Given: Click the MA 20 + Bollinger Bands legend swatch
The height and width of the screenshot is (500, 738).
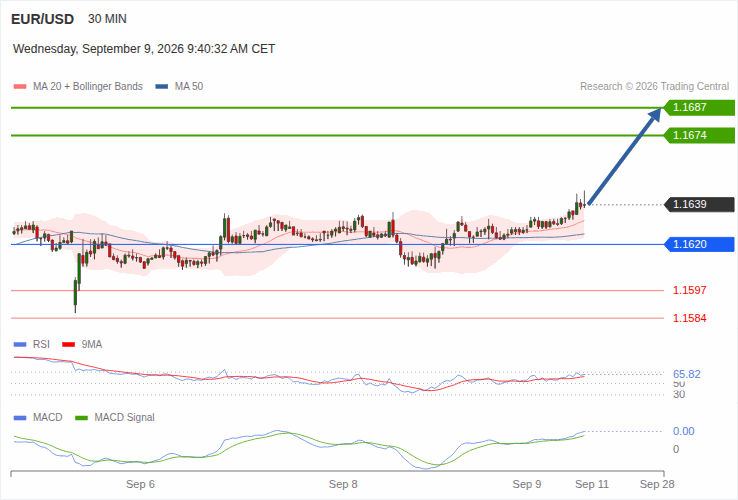Looking at the screenshot, I should point(20,87).
